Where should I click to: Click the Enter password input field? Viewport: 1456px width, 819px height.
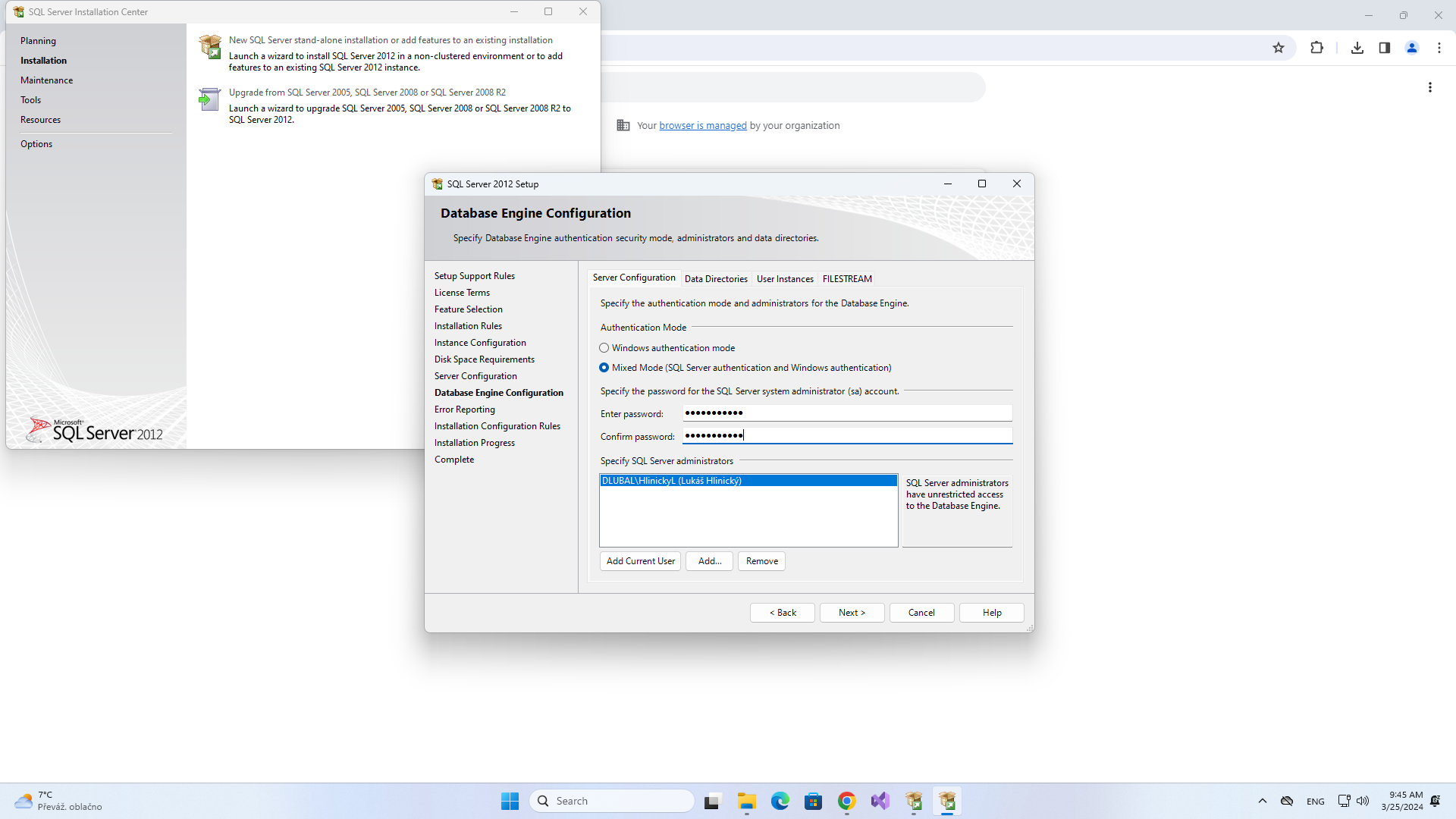pyautogui.click(x=847, y=412)
